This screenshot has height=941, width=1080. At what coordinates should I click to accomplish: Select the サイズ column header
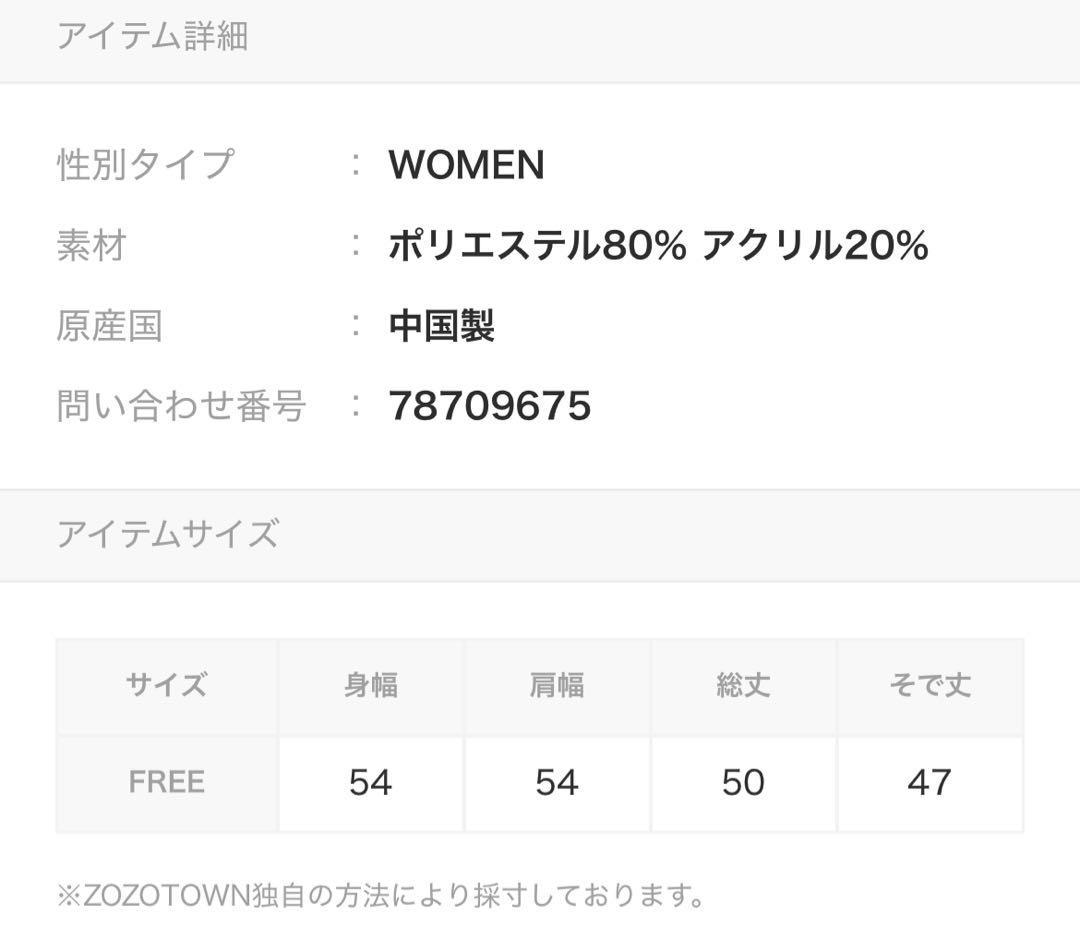pyautogui.click(x=166, y=686)
